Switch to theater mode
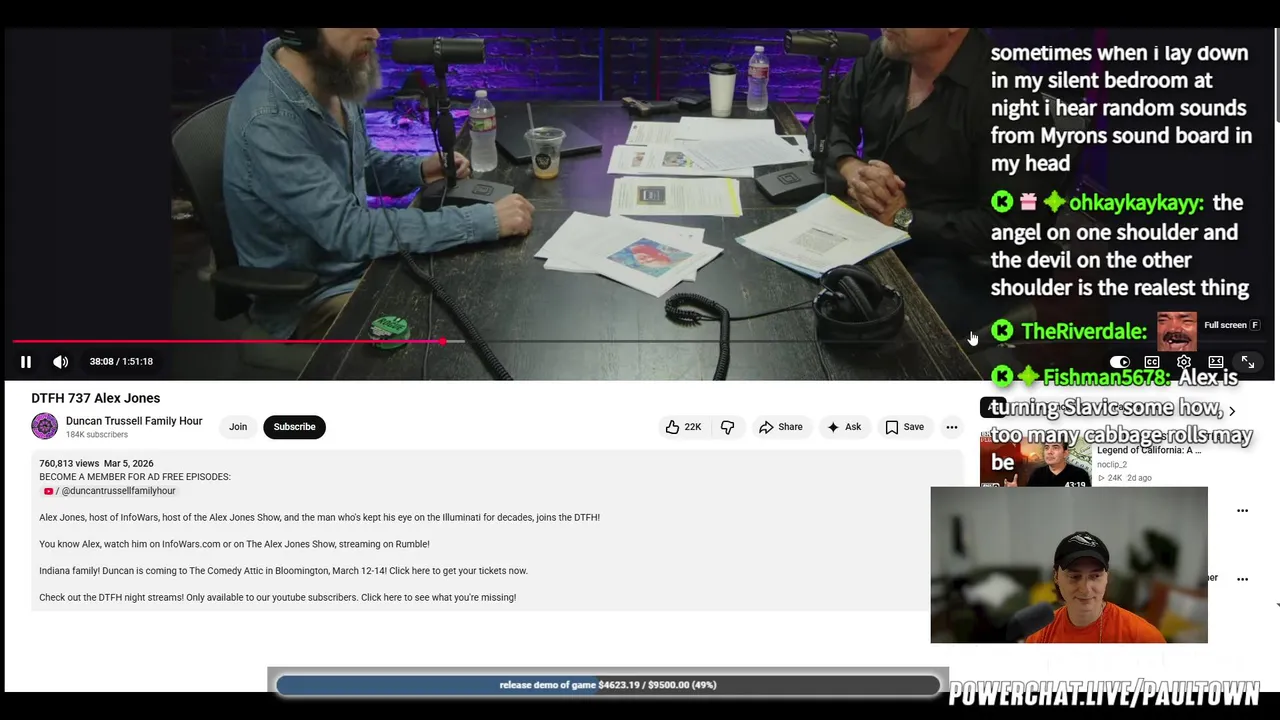Viewport: 1280px width, 720px height. (x=1216, y=362)
